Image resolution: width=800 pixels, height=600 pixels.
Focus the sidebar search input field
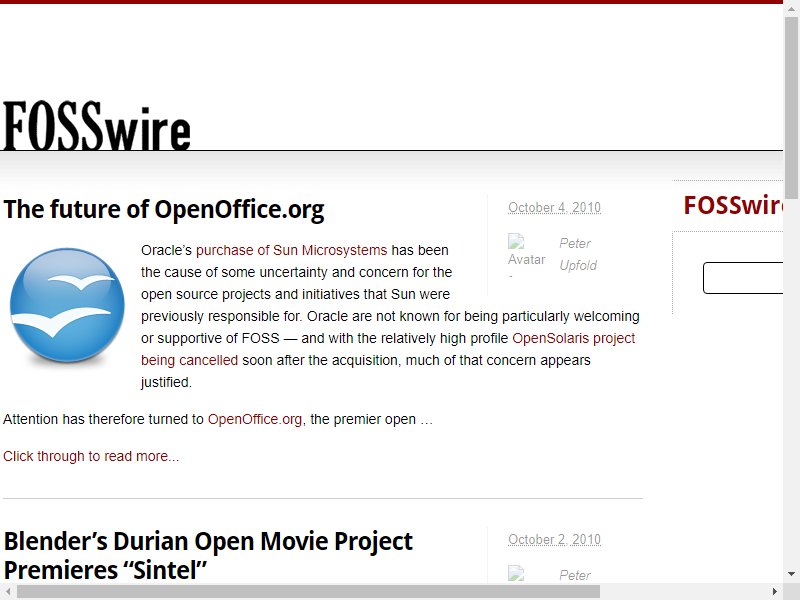[x=743, y=278]
